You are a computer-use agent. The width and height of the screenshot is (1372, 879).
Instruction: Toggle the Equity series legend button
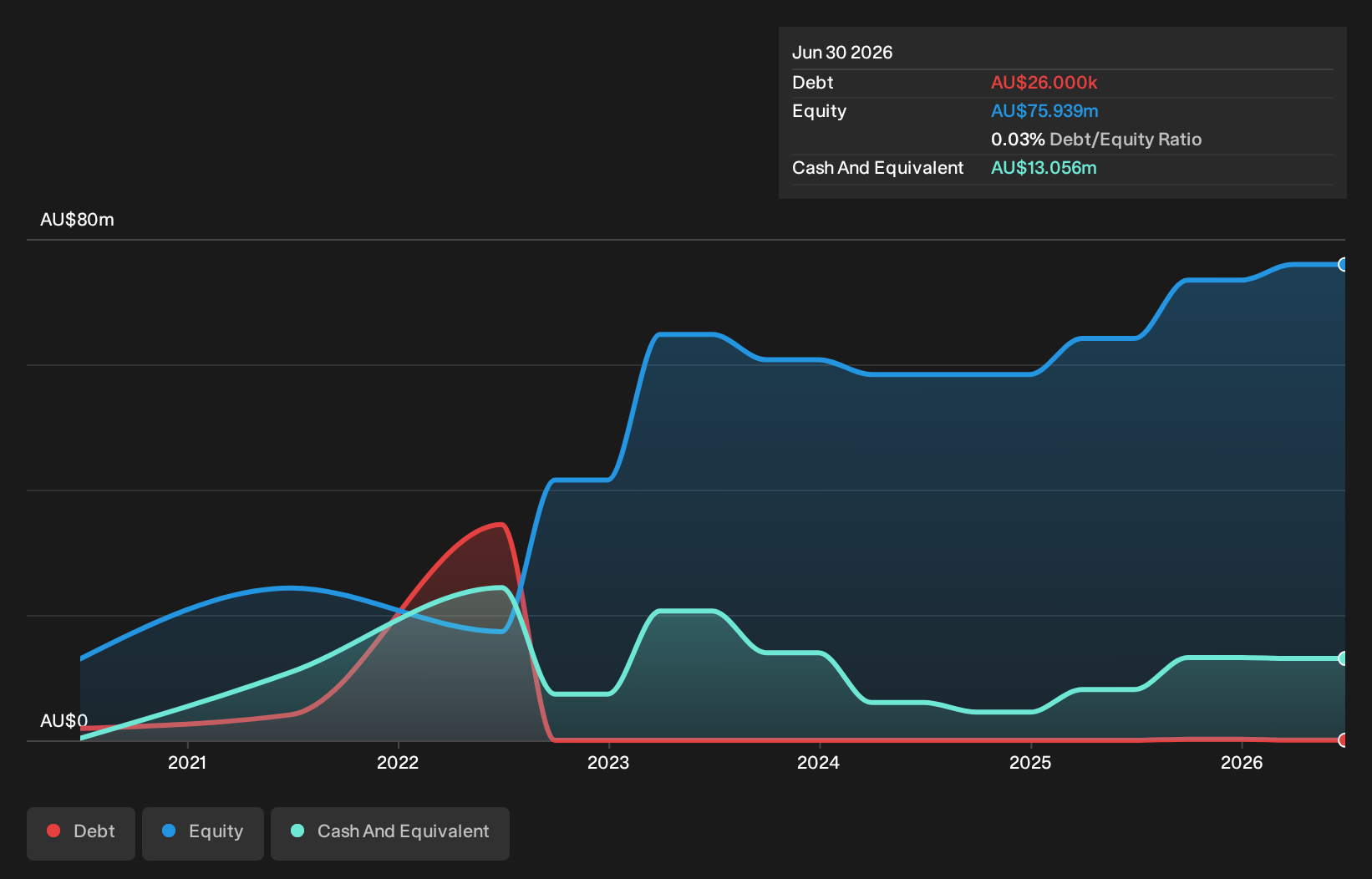click(x=203, y=833)
